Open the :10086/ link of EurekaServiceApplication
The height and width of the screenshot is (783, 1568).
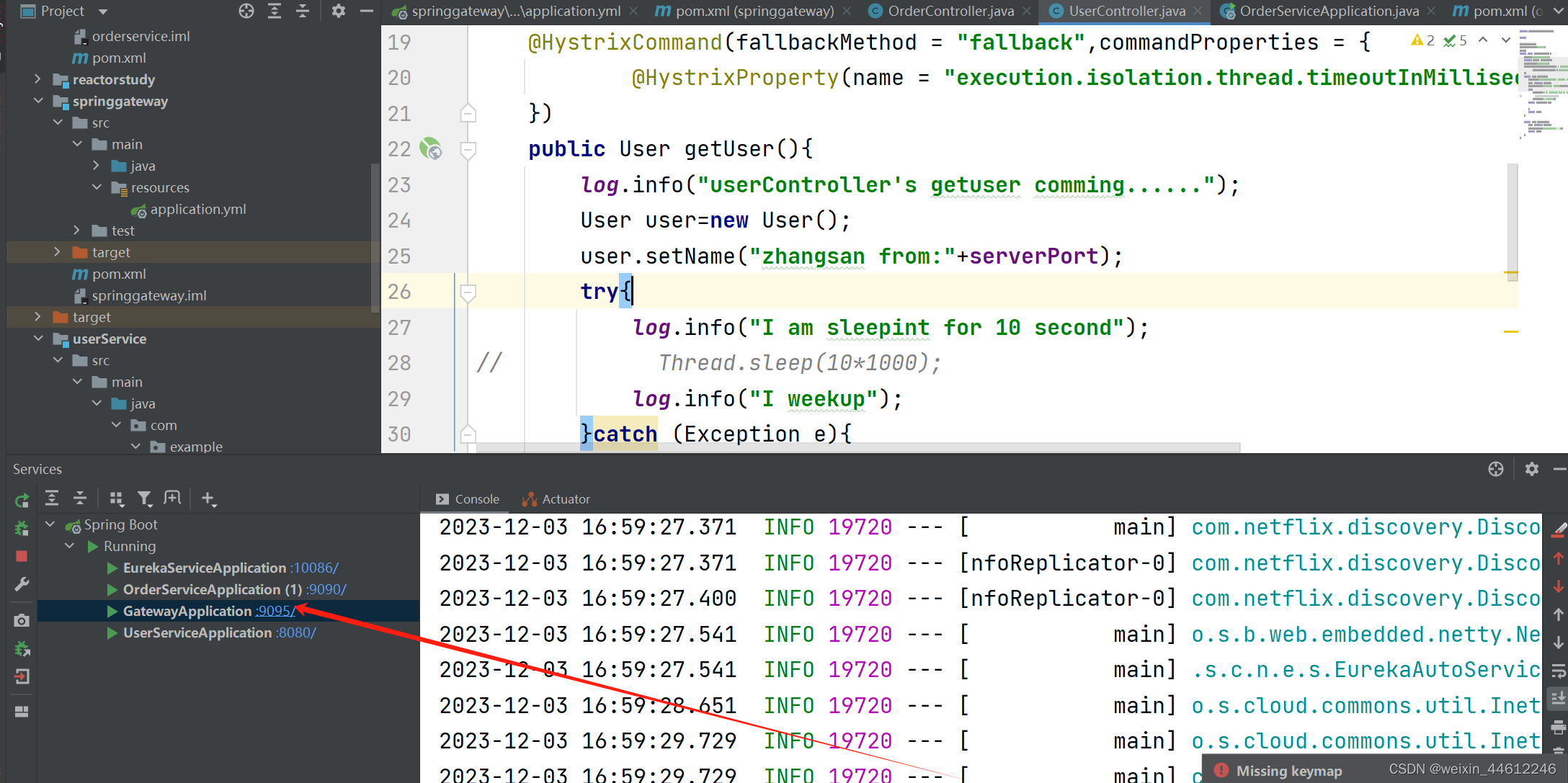click(x=314, y=568)
